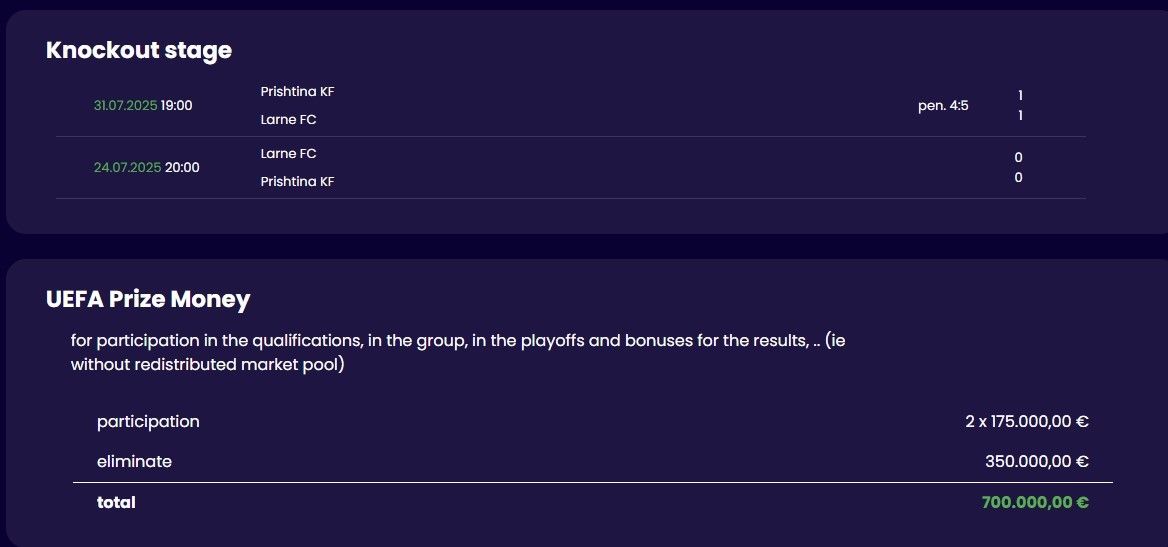Select the eliminate row label
This screenshot has width=1168, height=547.
coord(134,461)
